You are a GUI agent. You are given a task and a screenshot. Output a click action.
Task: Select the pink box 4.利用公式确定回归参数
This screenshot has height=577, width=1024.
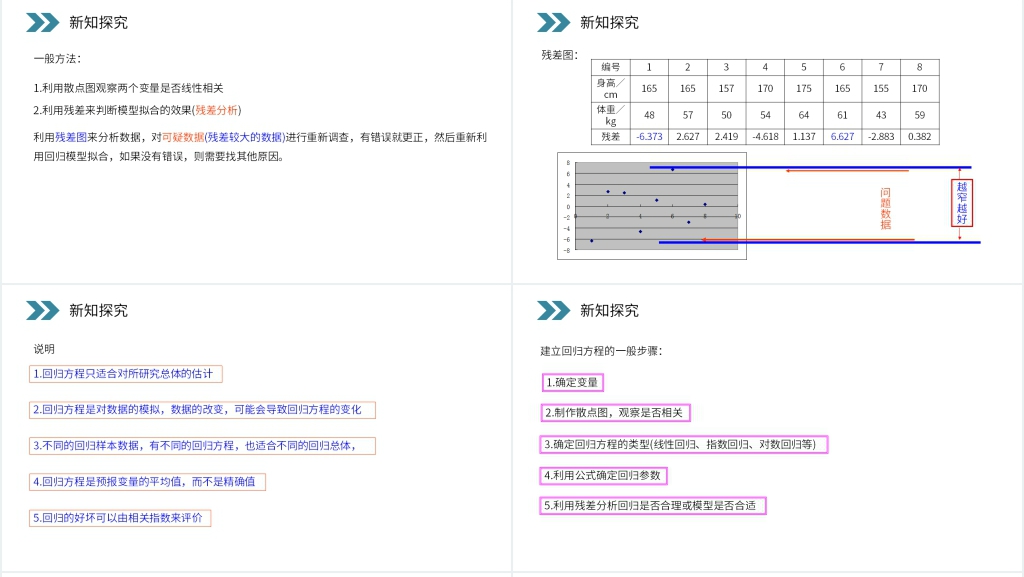[x=603, y=476]
